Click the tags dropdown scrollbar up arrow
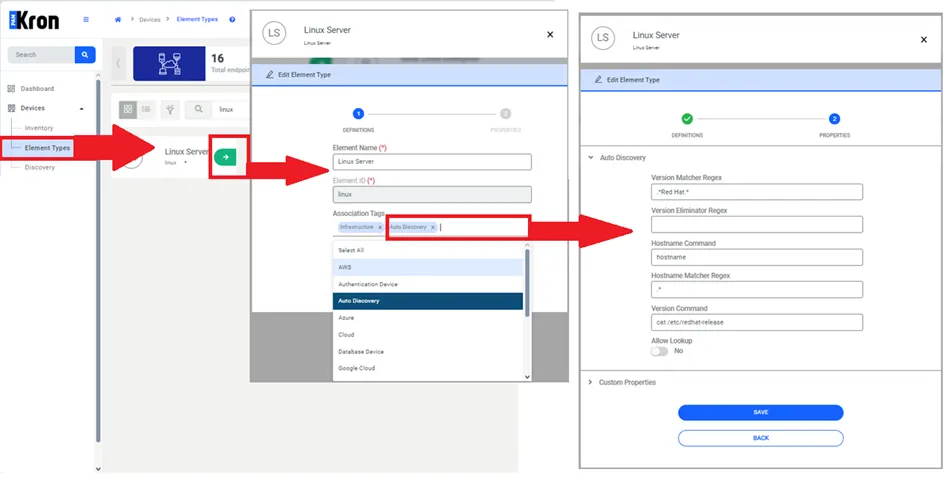Screen dimensions: 945x483 click(x=528, y=245)
